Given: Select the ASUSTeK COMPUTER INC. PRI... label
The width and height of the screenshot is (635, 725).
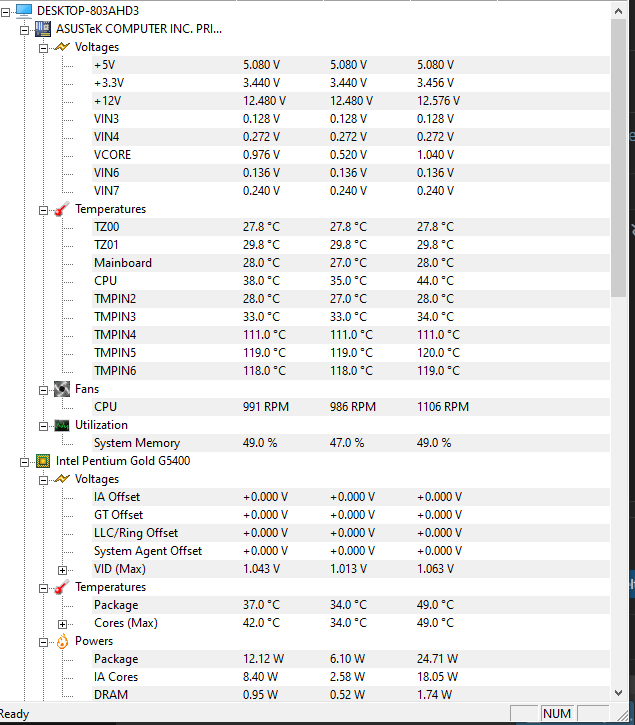Looking at the screenshot, I should coord(139,29).
